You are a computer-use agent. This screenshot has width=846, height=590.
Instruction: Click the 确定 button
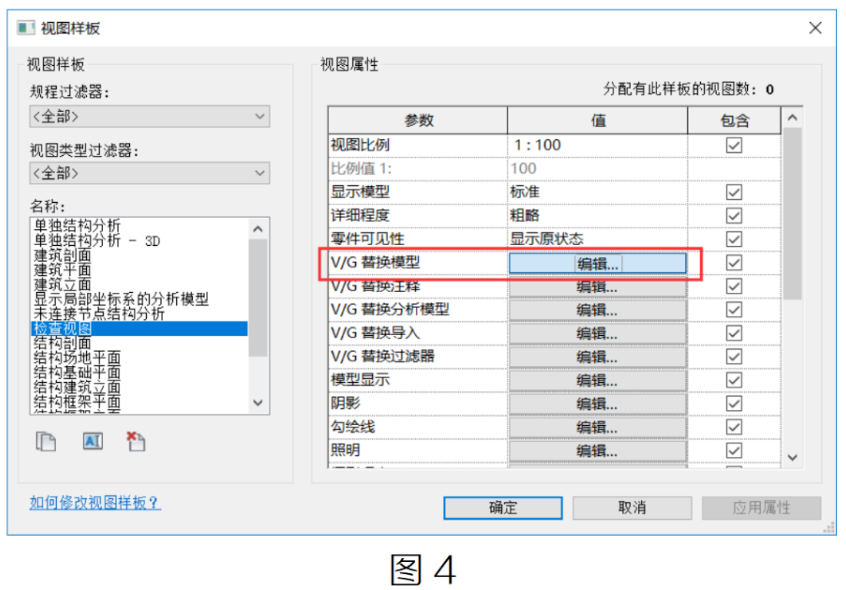pyautogui.click(x=503, y=508)
